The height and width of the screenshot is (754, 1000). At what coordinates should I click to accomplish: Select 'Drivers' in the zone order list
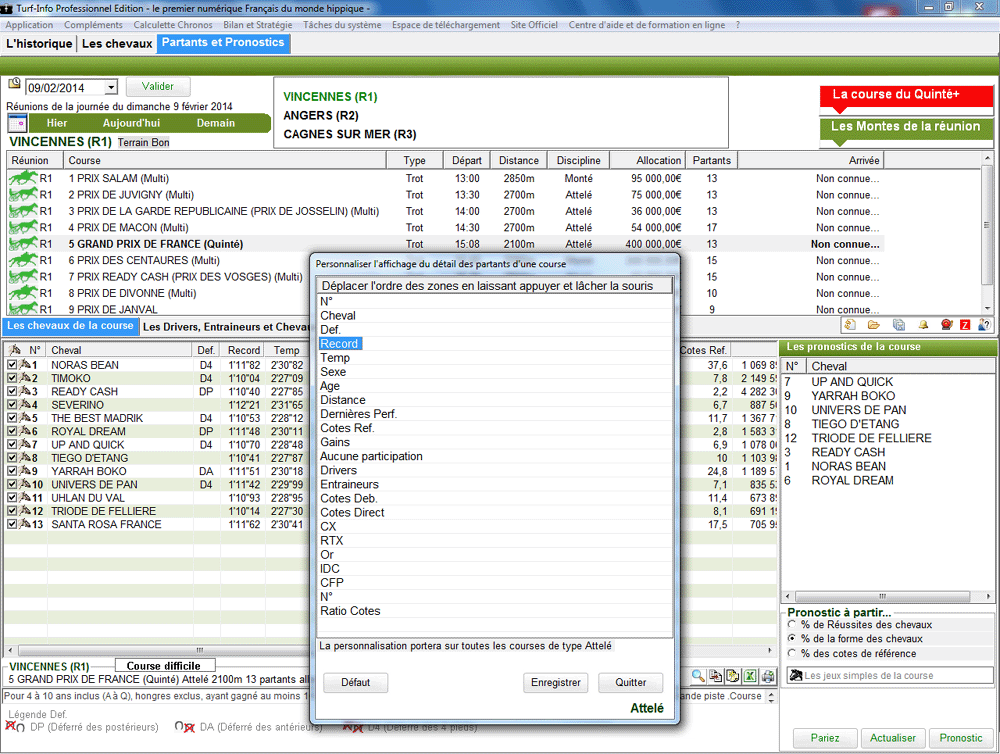pos(338,470)
